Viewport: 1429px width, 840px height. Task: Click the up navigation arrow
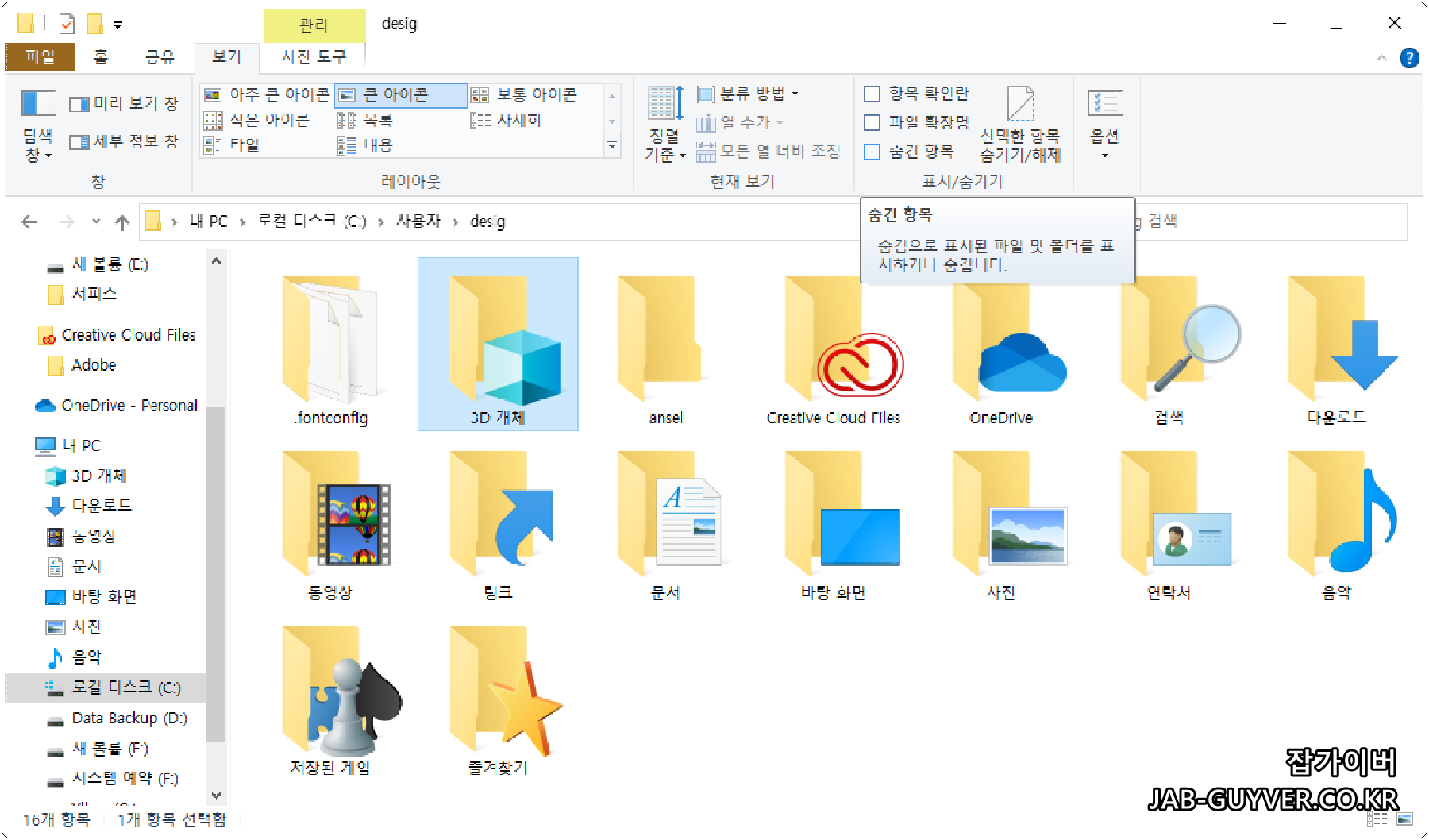click(121, 222)
